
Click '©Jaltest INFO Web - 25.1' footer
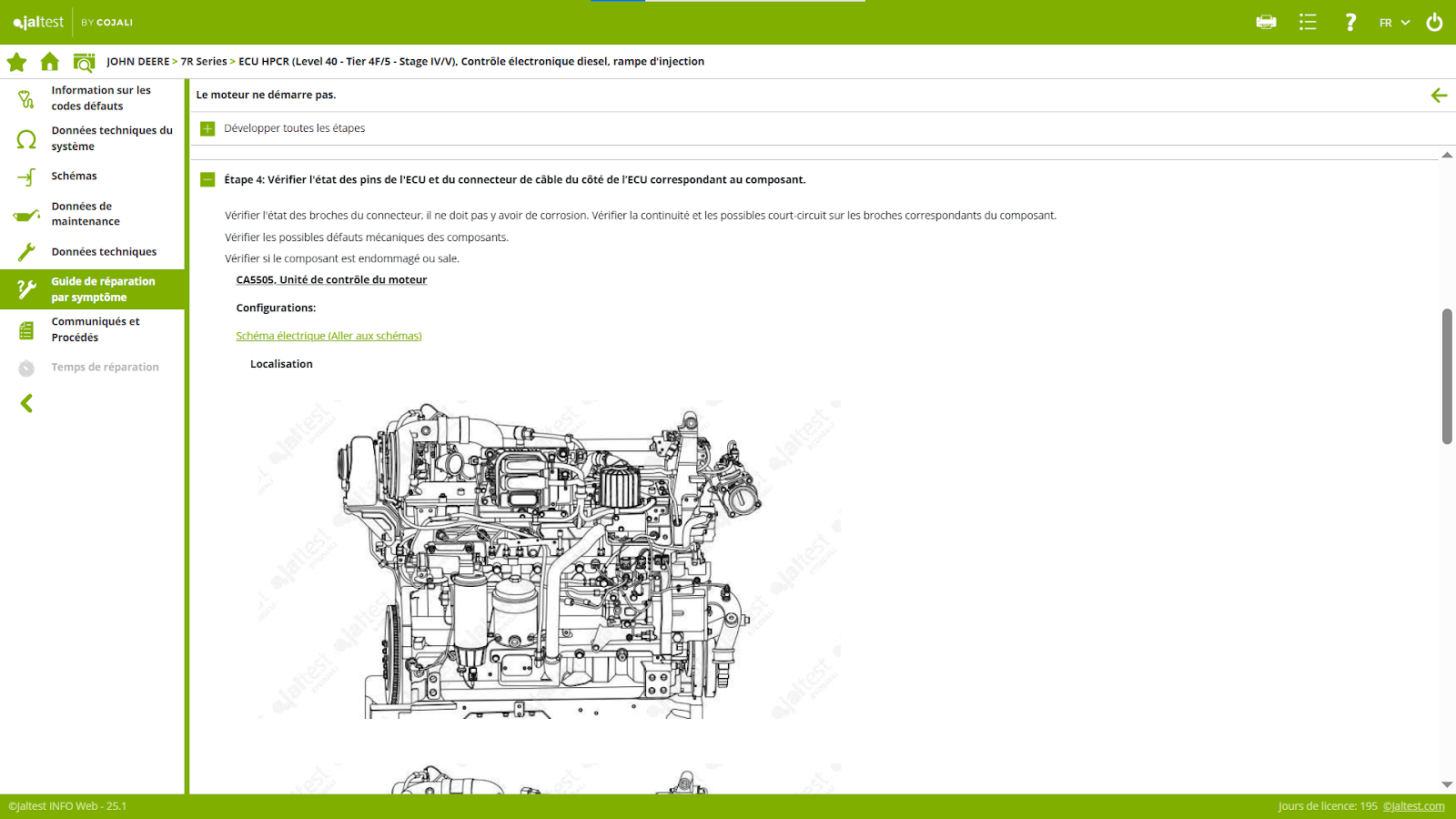(67, 806)
